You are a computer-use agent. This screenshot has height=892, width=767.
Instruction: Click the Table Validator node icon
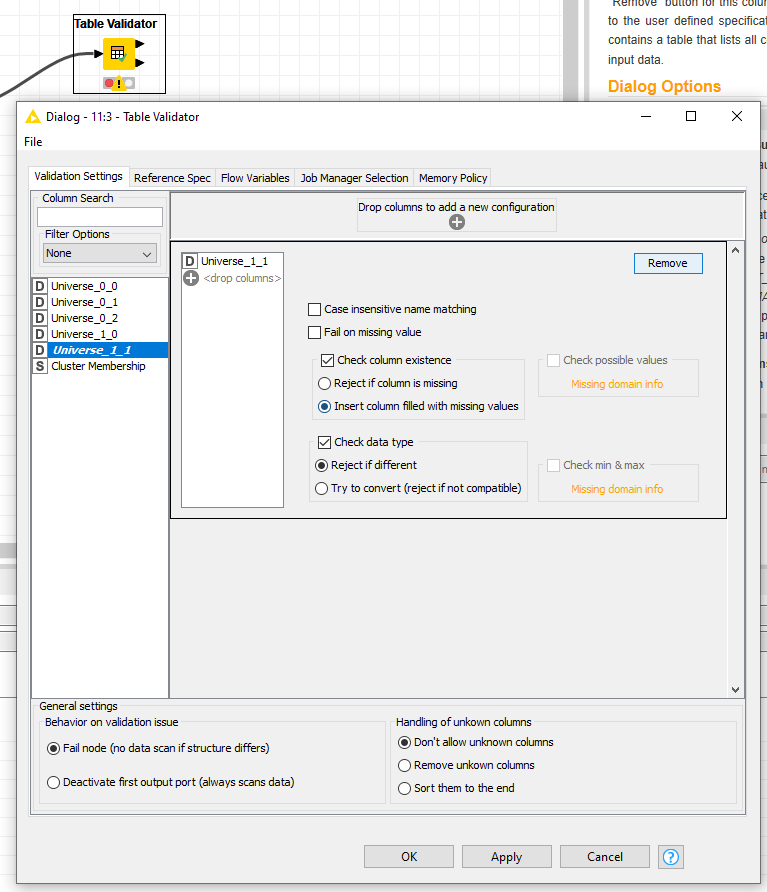click(118, 53)
